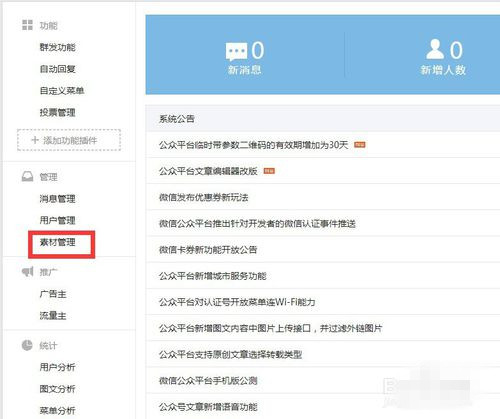500x419 pixels.
Task: Click the 管理 inbox section icon
Action: [27, 176]
